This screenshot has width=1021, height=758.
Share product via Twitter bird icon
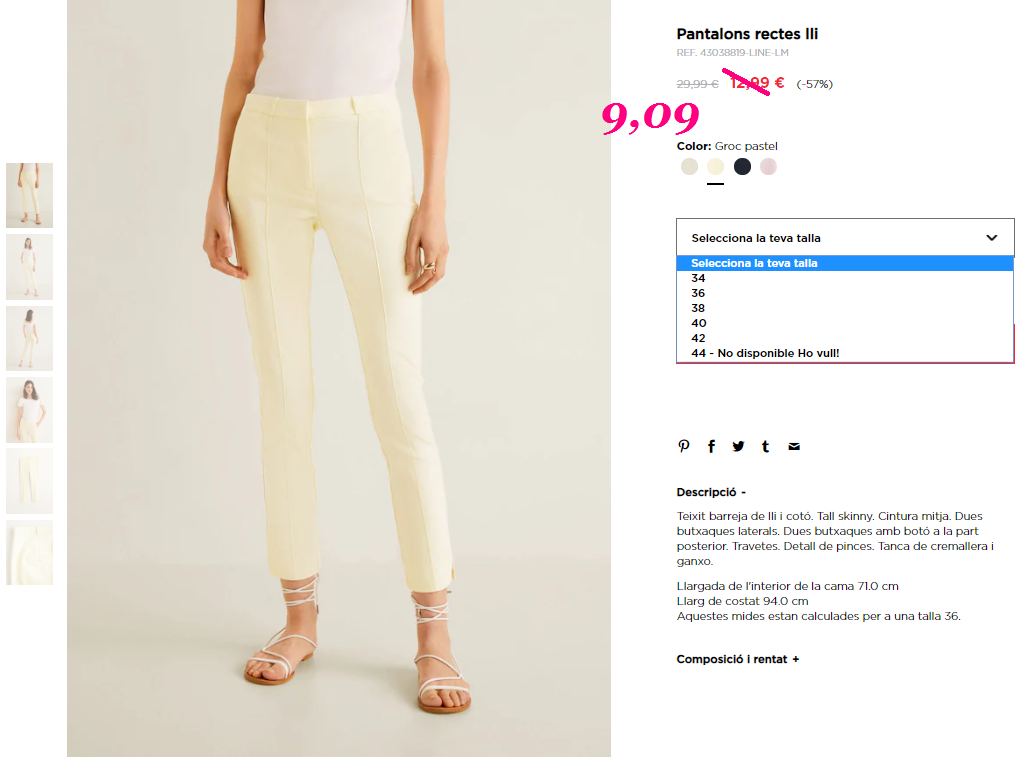tap(738, 446)
